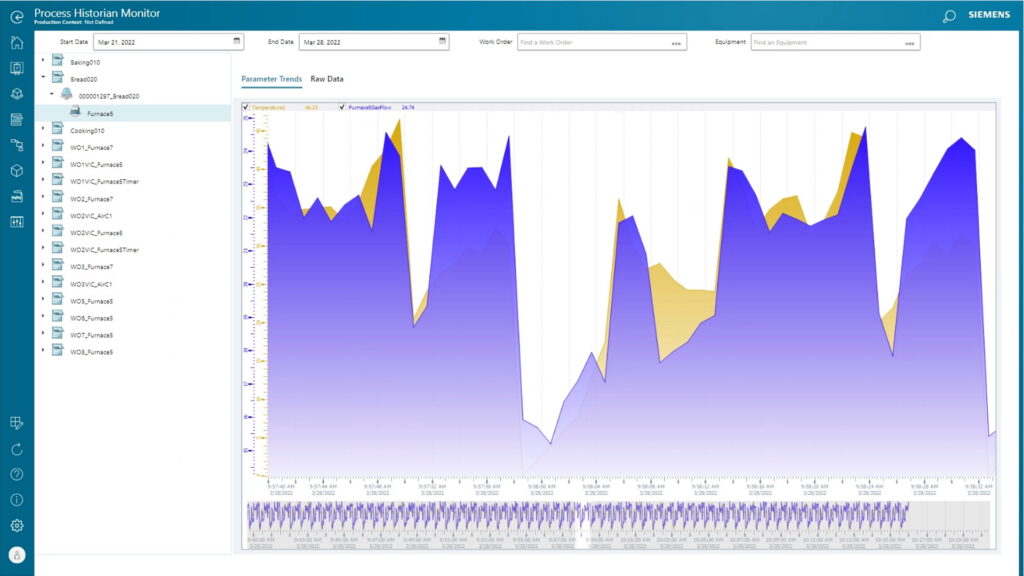Expand the Baking010 tree node

44,61
